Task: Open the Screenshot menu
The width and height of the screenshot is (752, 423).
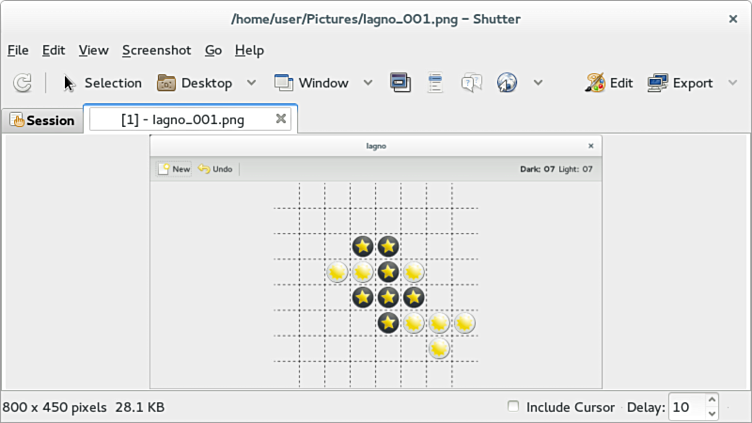Action: point(156,50)
